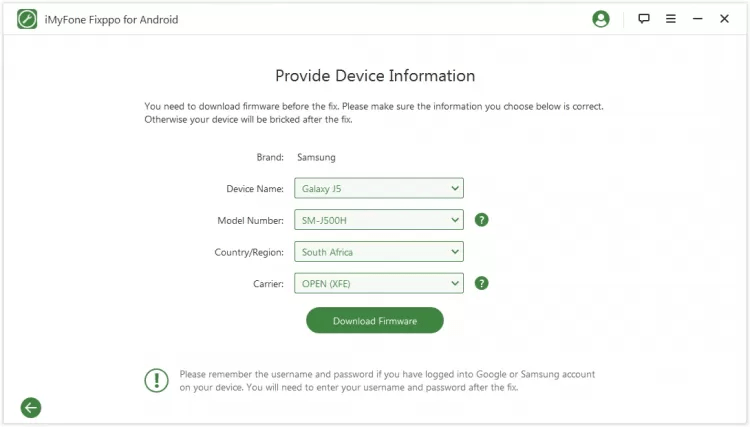The height and width of the screenshot is (427, 750).
Task: Click the Model Number help question mark
Action: point(481,220)
